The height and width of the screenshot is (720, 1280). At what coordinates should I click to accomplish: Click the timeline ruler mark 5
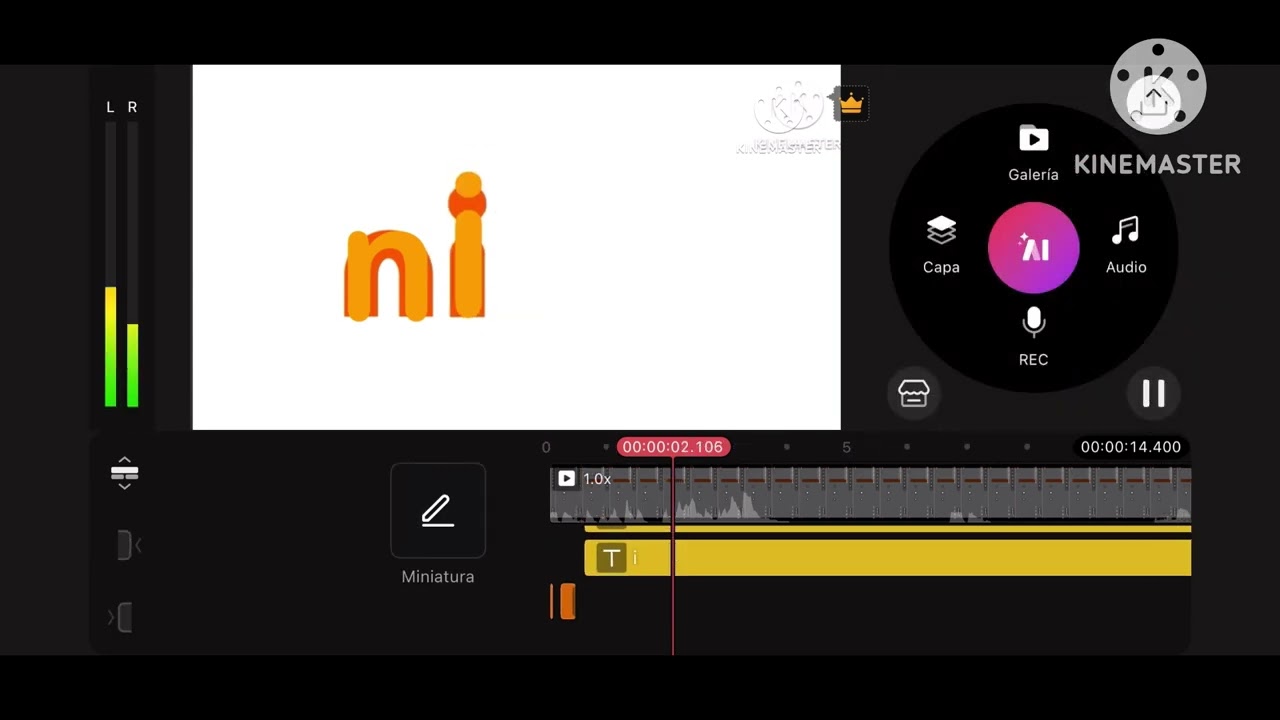[x=846, y=447]
